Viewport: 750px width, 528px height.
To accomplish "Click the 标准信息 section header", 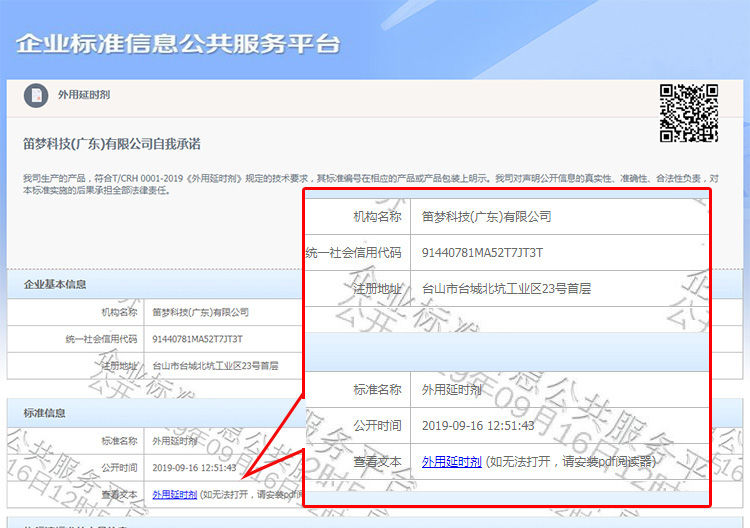I will pos(44,413).
